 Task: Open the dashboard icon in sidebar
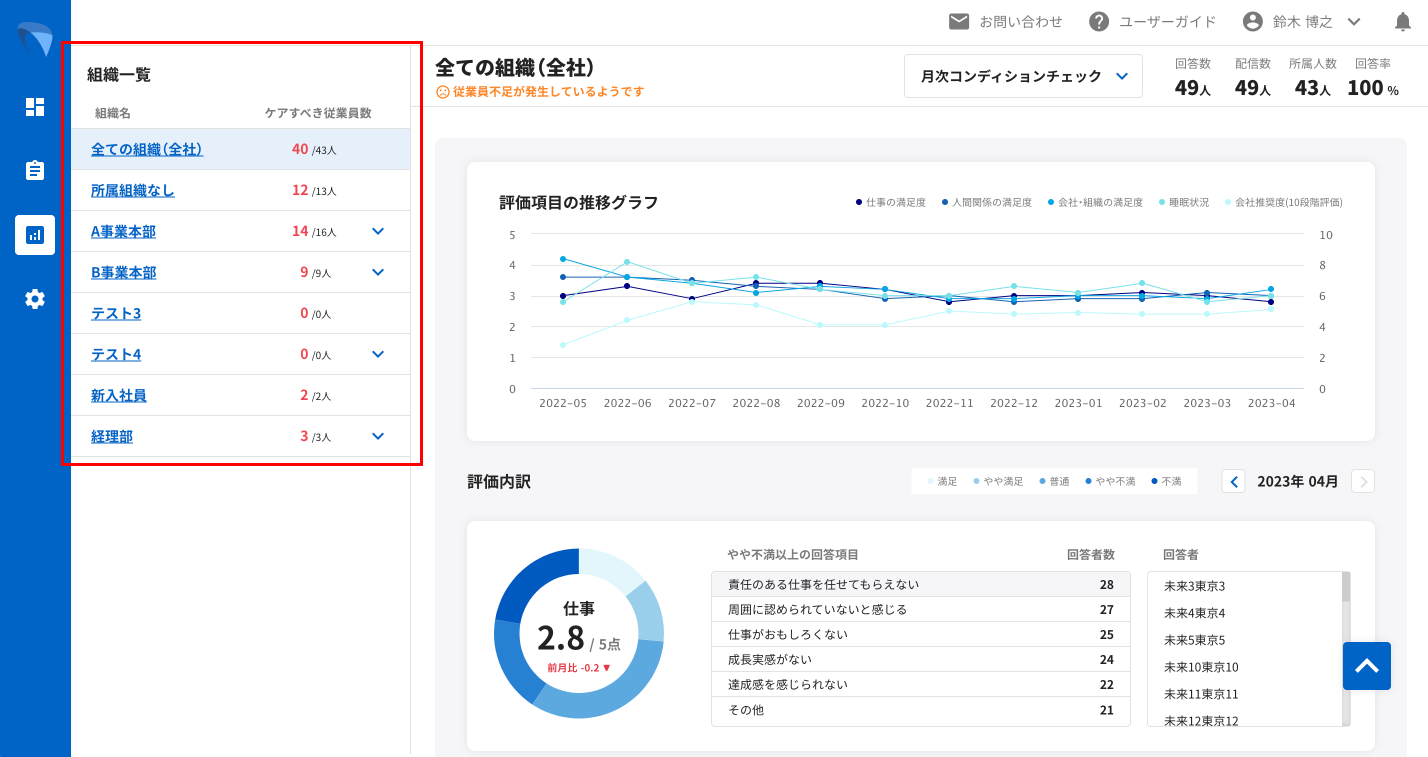tap(35, 107)
